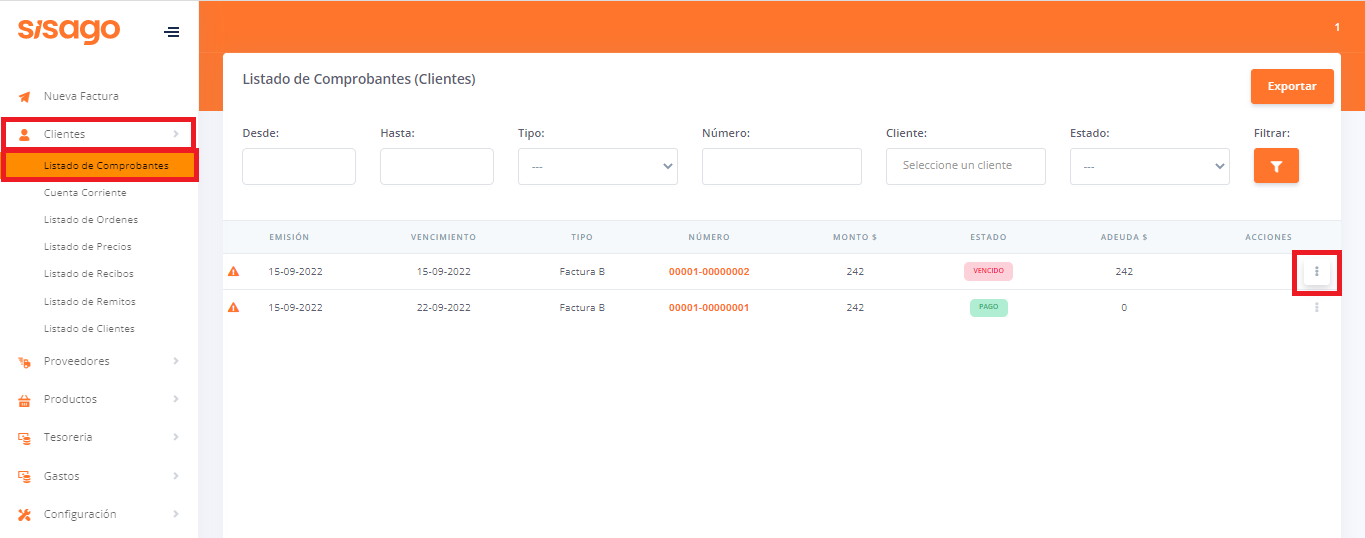Open Listado de Recibos submenu item

[88, 274]
